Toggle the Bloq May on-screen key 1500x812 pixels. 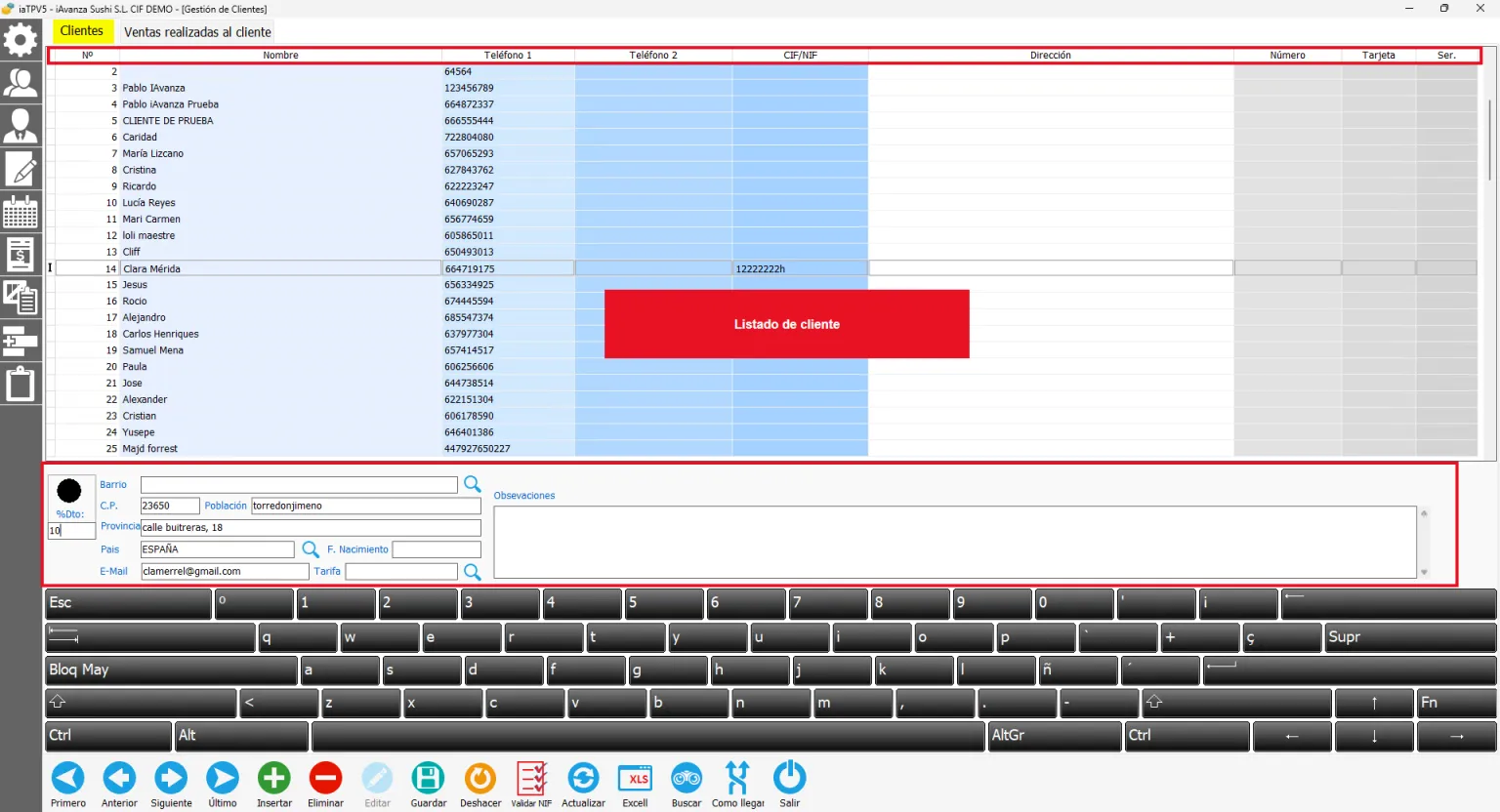(172, 670)
